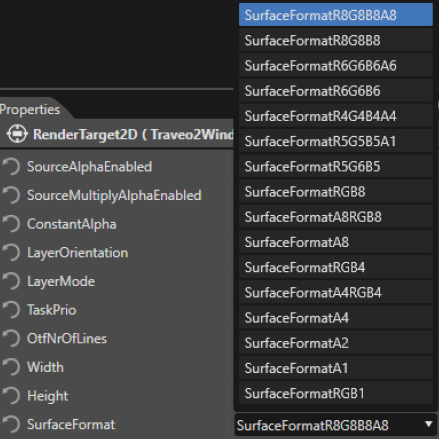Click the SurfaceFormat combo box value field

point(336,425)
